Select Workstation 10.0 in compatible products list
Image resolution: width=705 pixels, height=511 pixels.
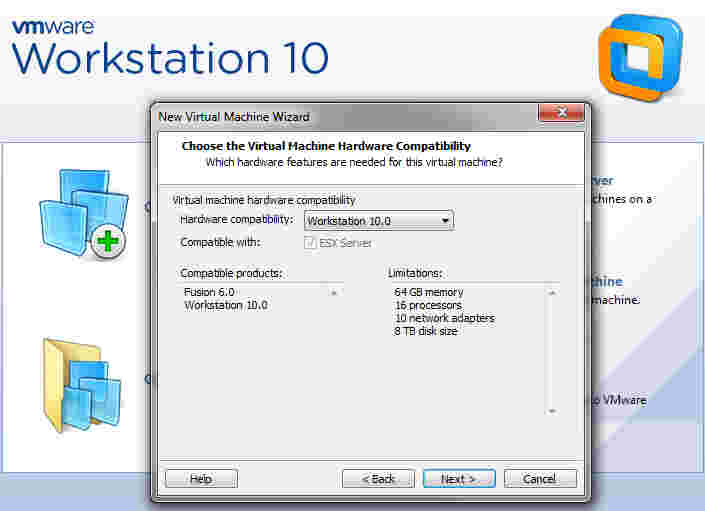pos(226,305)
